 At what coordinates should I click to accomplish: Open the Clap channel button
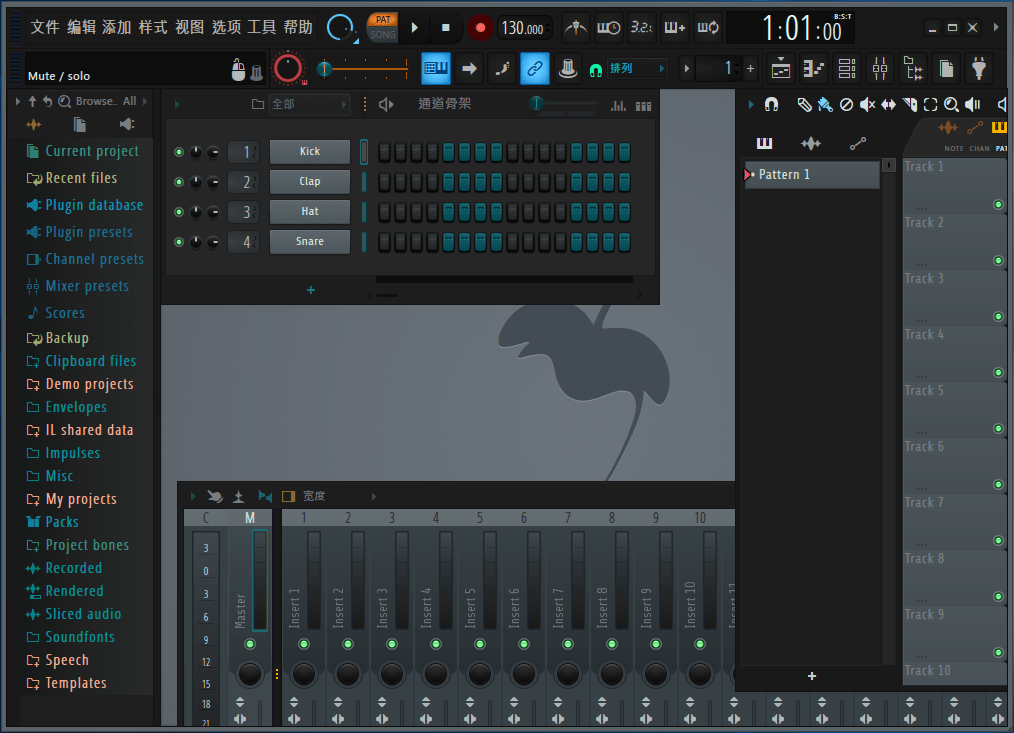[x=310, y=181]
